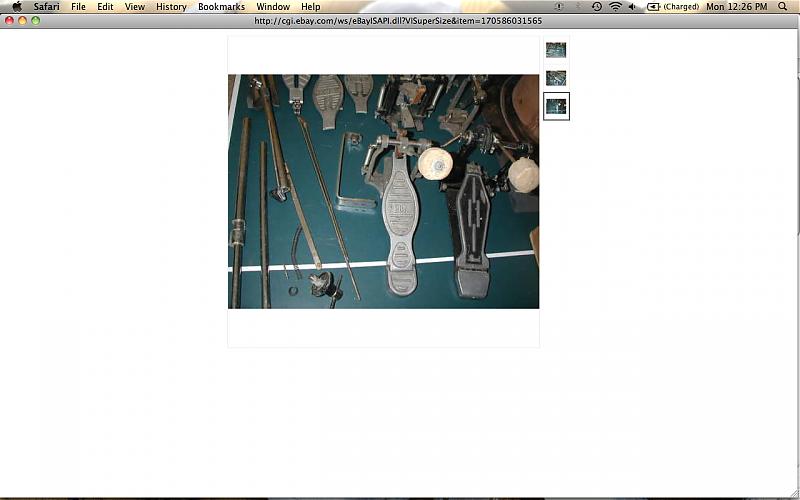The height and width of the screenshot is (500, 800).
Task: Click the volume speaker icon
Action: (633, 6)
